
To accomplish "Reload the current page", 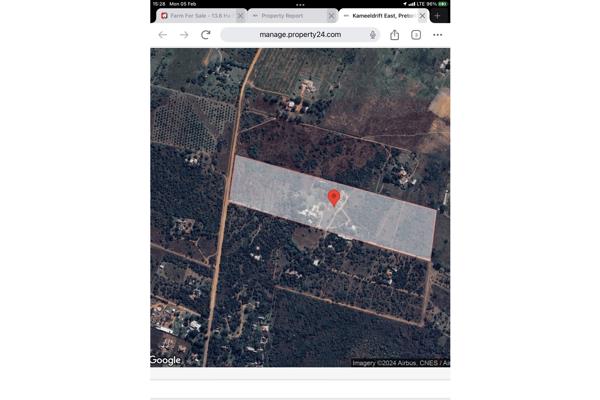I will [x=206, y=35].
